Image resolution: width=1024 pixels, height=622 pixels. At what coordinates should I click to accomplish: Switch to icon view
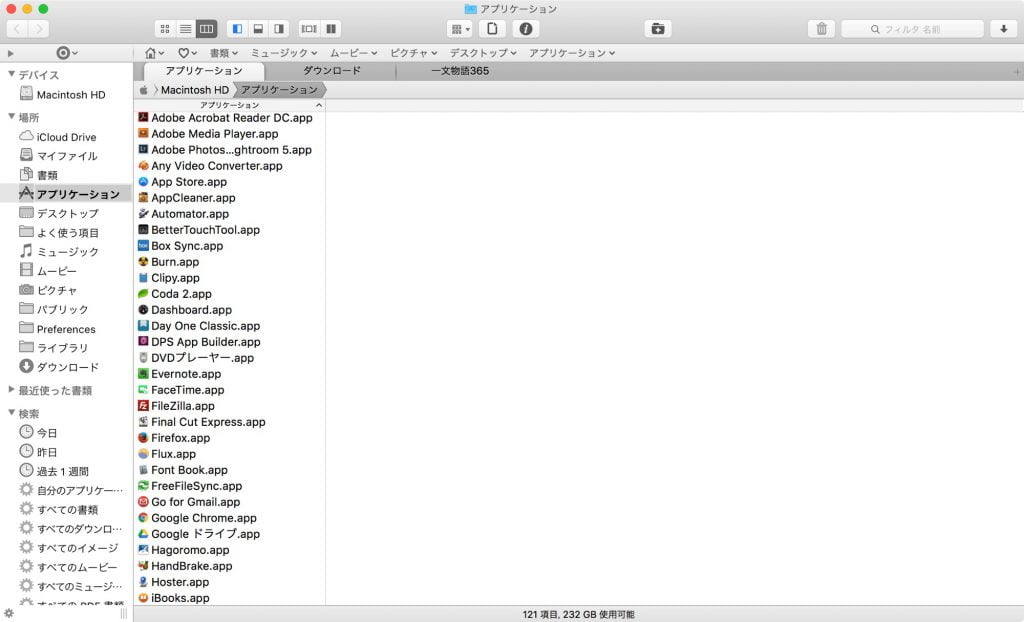pyautogui.click(x=165, y=29)
